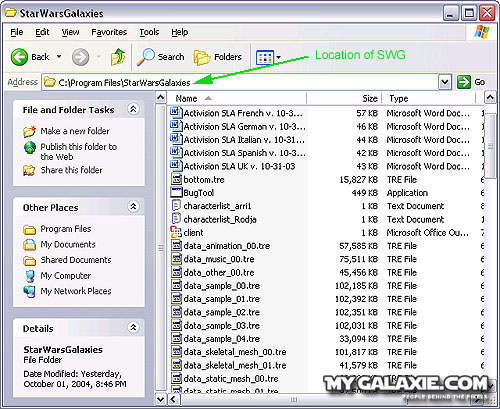
Task: Collapse the File and Folder Tasks panel
Action: click(133, 109)
